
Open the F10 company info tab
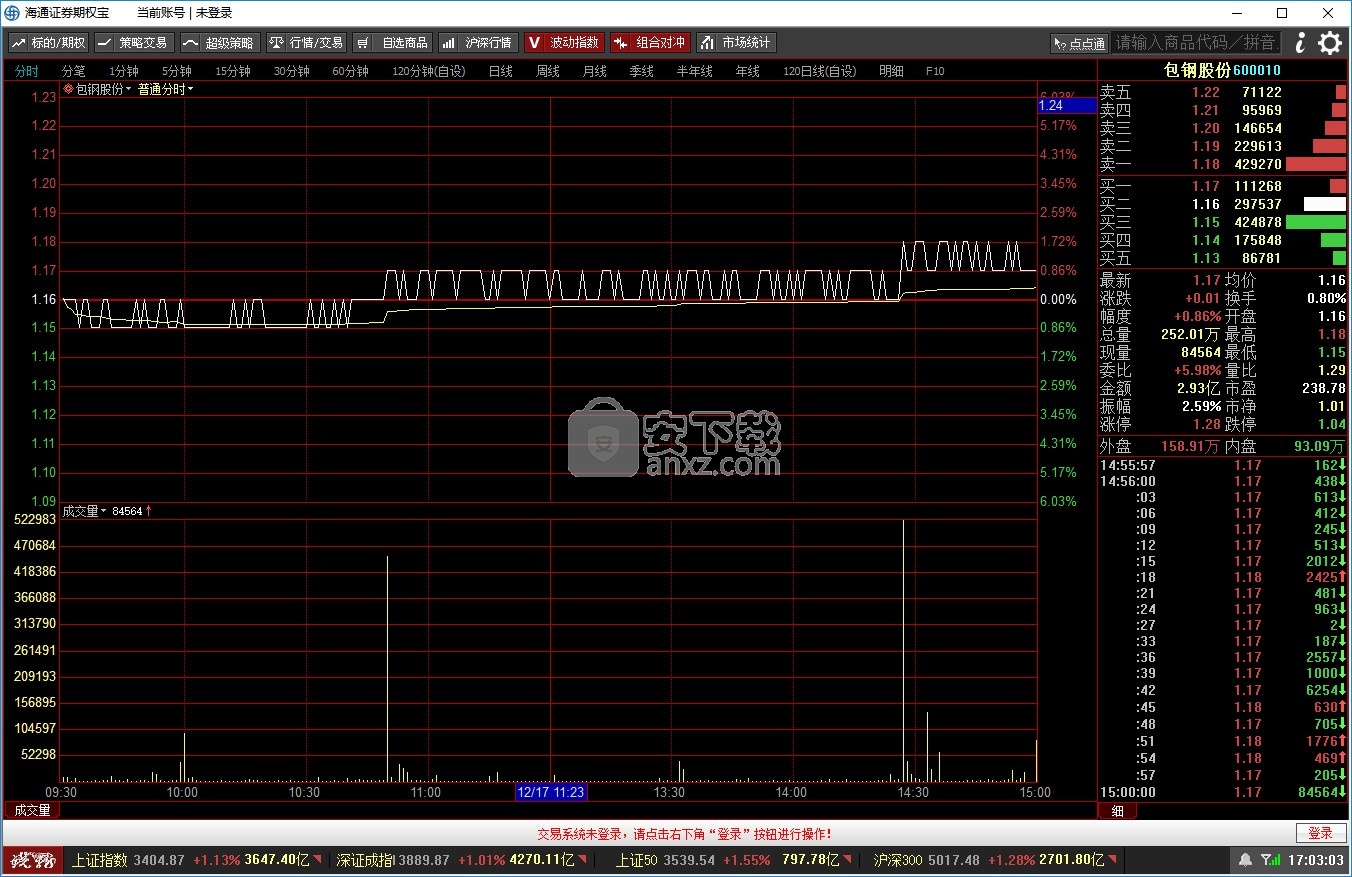tap(935, 71)
